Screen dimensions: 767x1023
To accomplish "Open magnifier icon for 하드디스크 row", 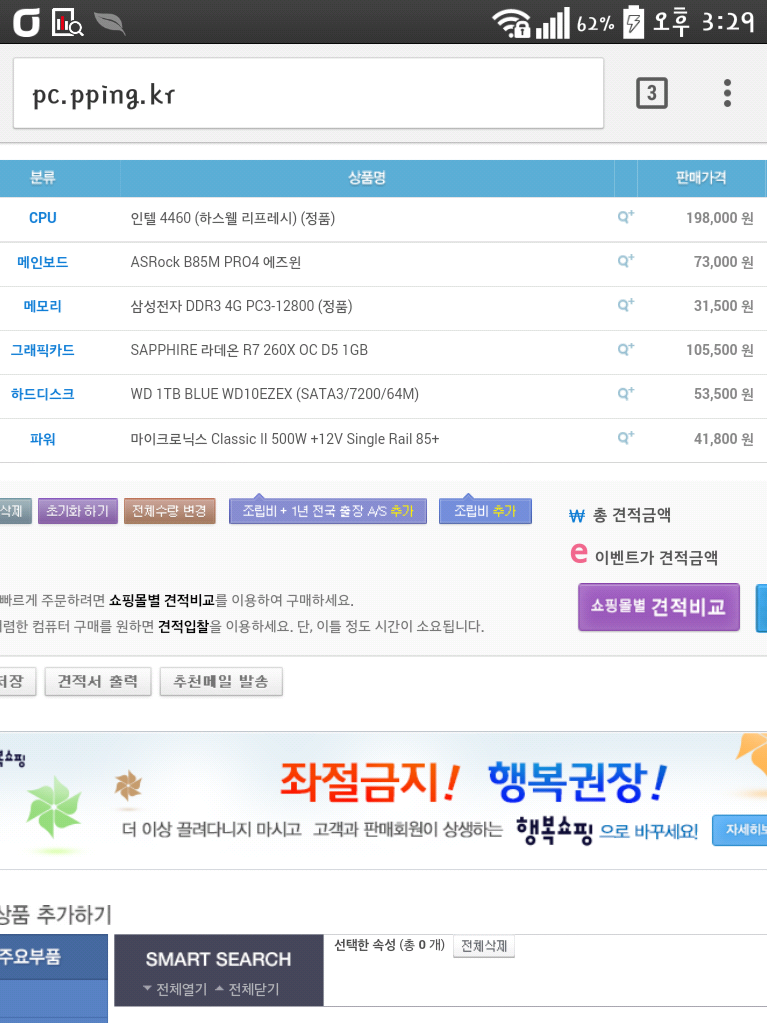I will coord(625,393).
